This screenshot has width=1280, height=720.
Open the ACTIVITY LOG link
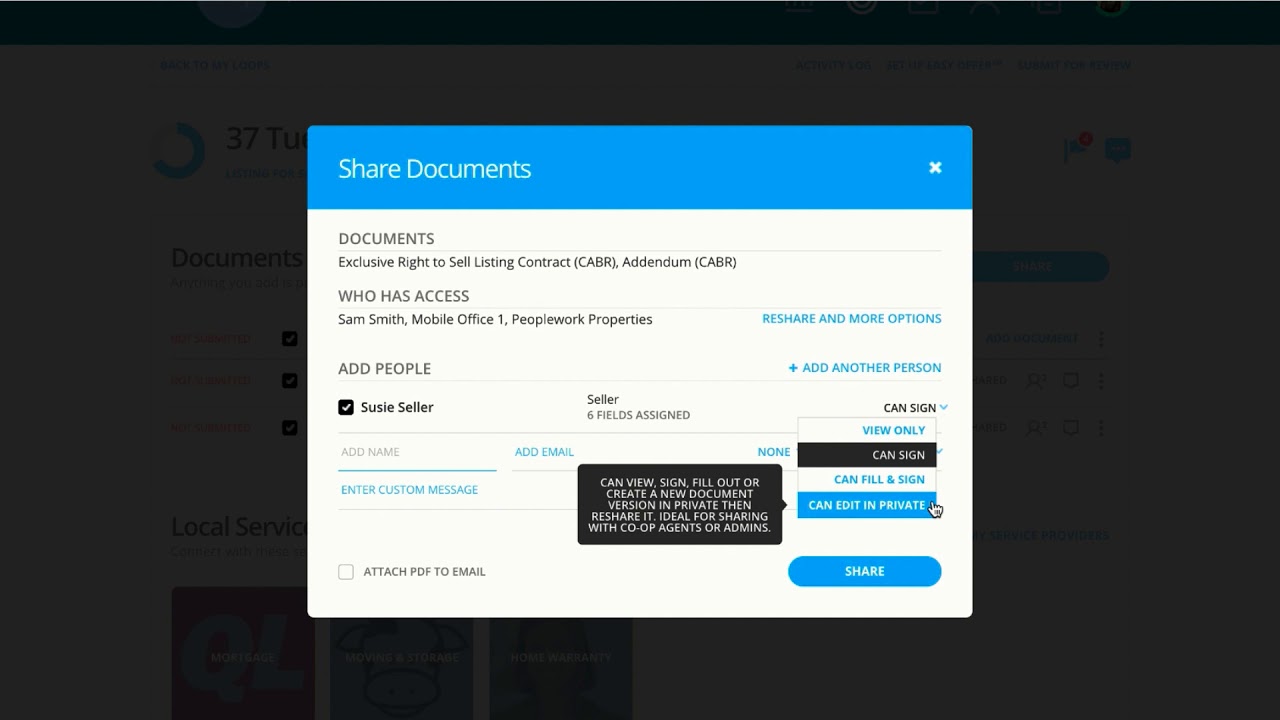click(833, 66)
